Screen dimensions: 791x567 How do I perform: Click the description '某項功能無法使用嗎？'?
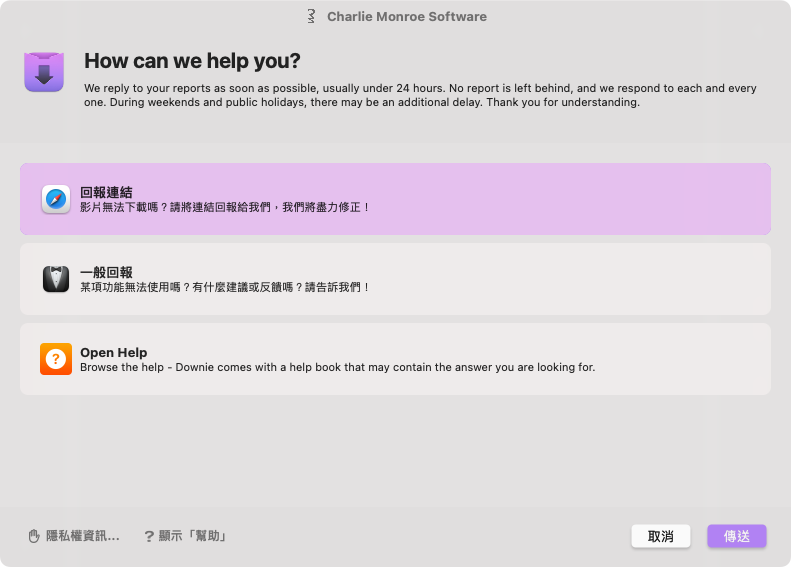(136, 288)
